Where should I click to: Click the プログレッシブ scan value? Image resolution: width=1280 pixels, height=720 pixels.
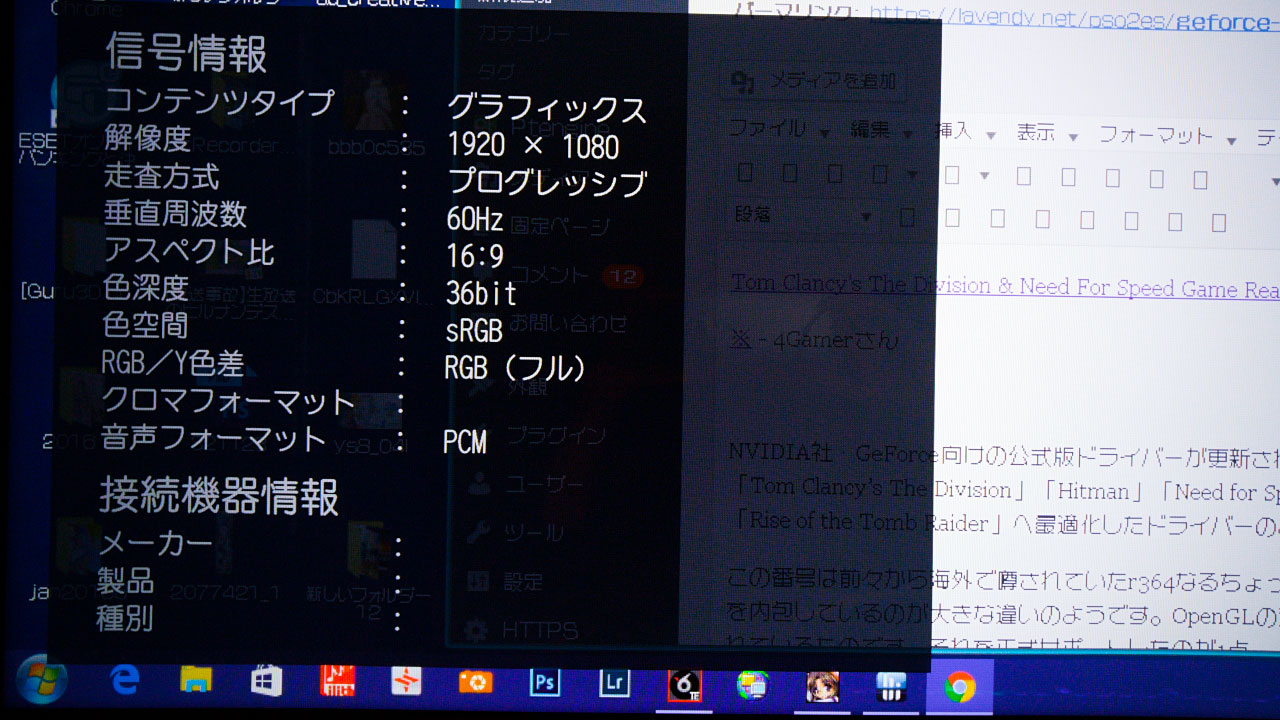[x=547, y=183]
